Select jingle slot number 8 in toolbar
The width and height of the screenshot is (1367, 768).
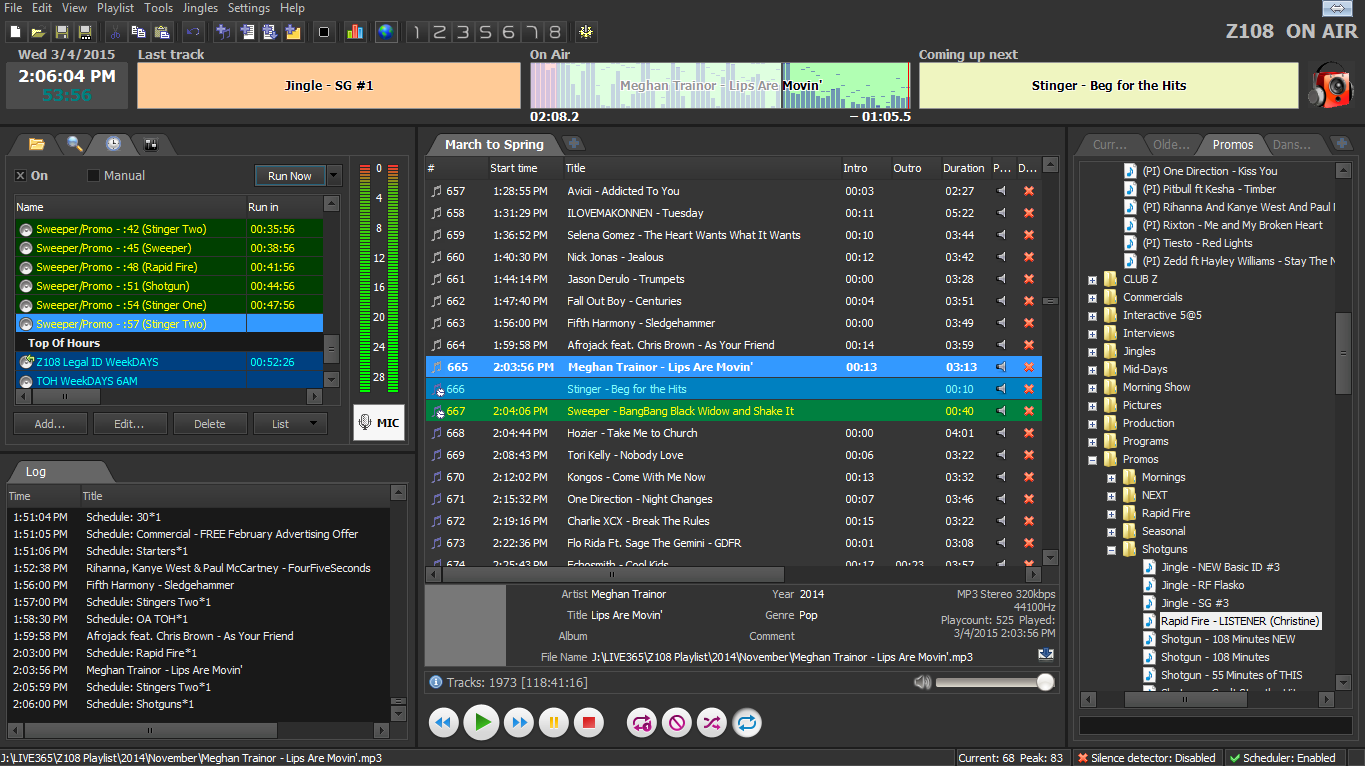tap(554, 33)
